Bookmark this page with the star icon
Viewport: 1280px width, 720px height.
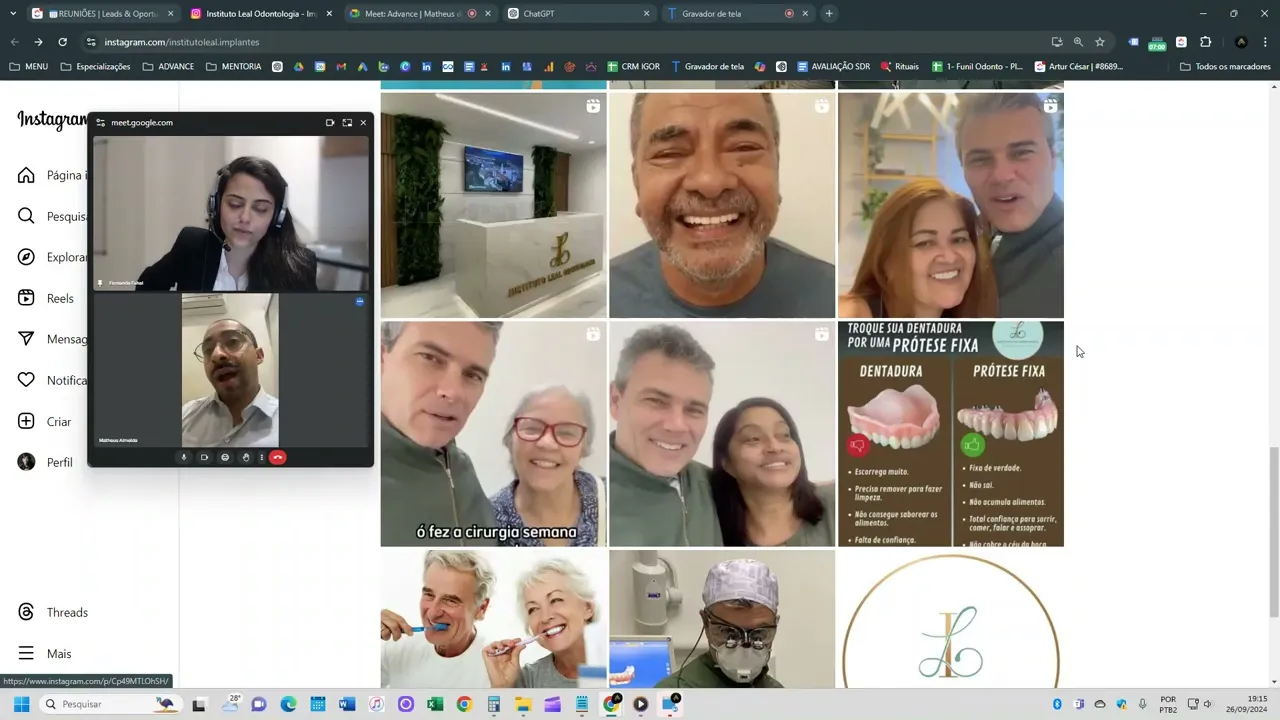point(1100,42)
